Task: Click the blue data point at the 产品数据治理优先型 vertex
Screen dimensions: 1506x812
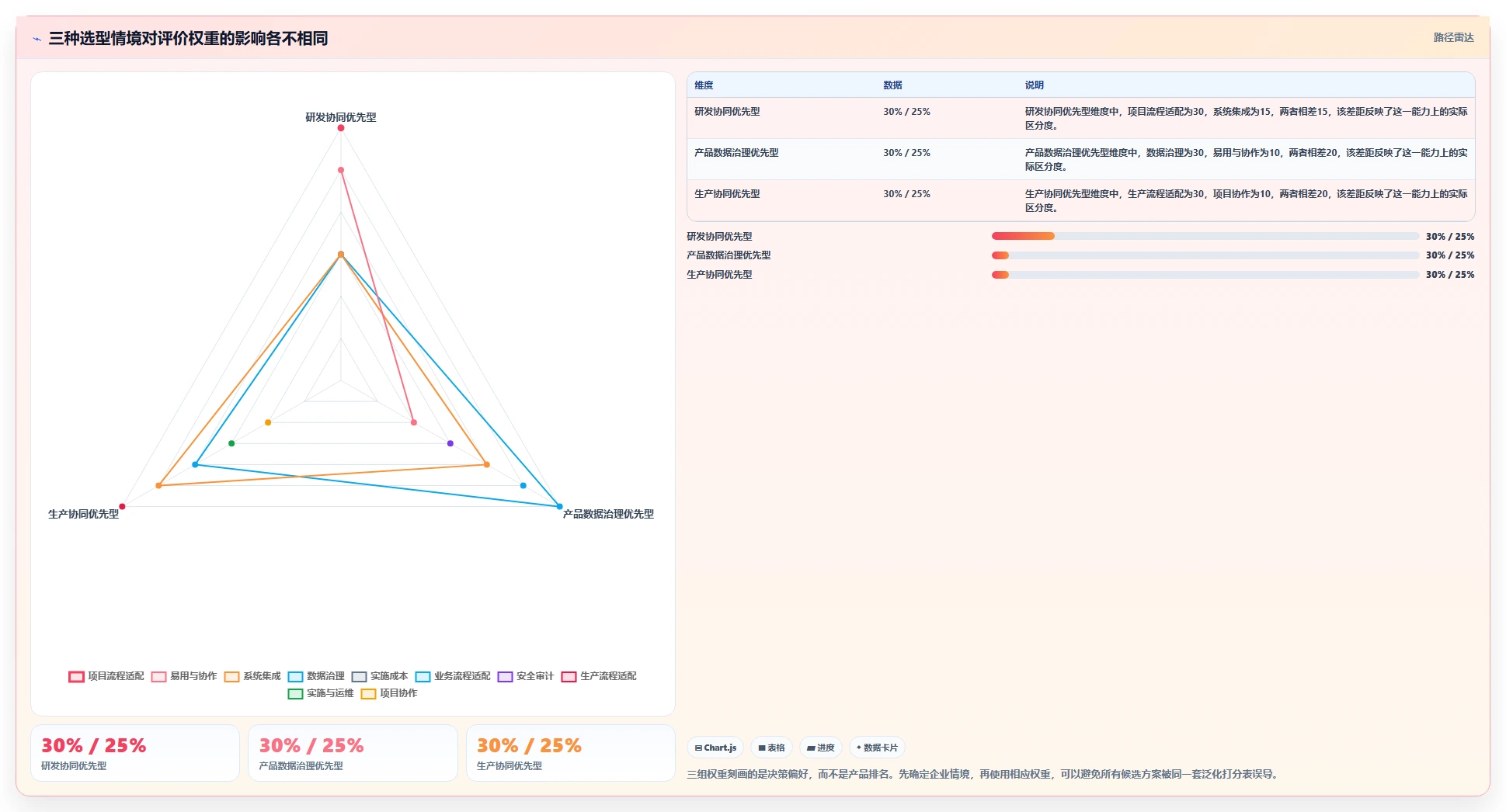Action: (x=559, y=506)
